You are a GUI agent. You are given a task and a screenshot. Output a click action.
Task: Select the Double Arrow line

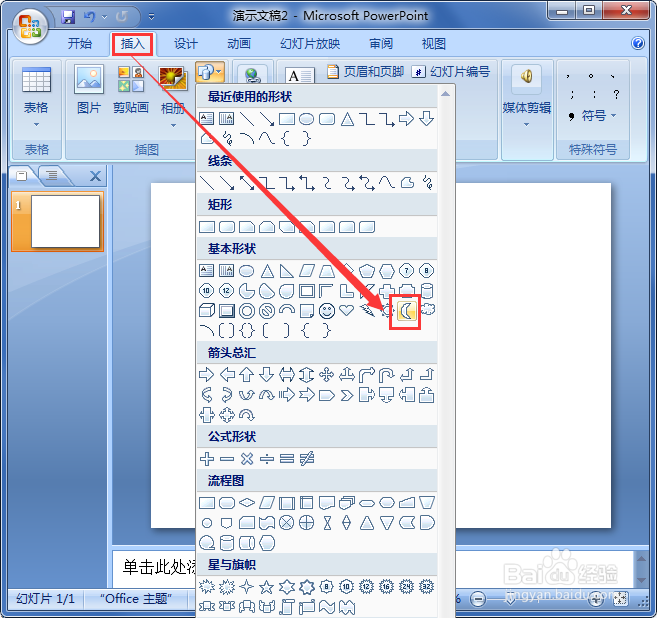coord(246,183)
